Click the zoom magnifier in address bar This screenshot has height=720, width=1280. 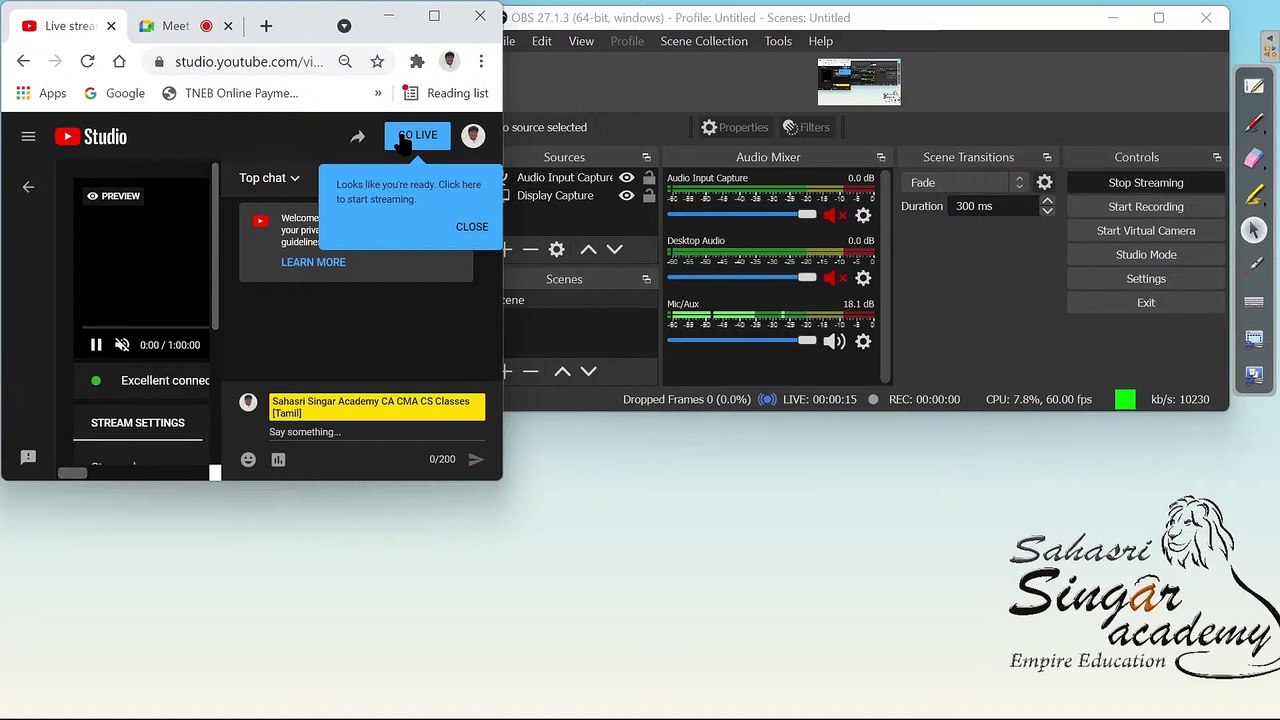[x=345, y=62]
